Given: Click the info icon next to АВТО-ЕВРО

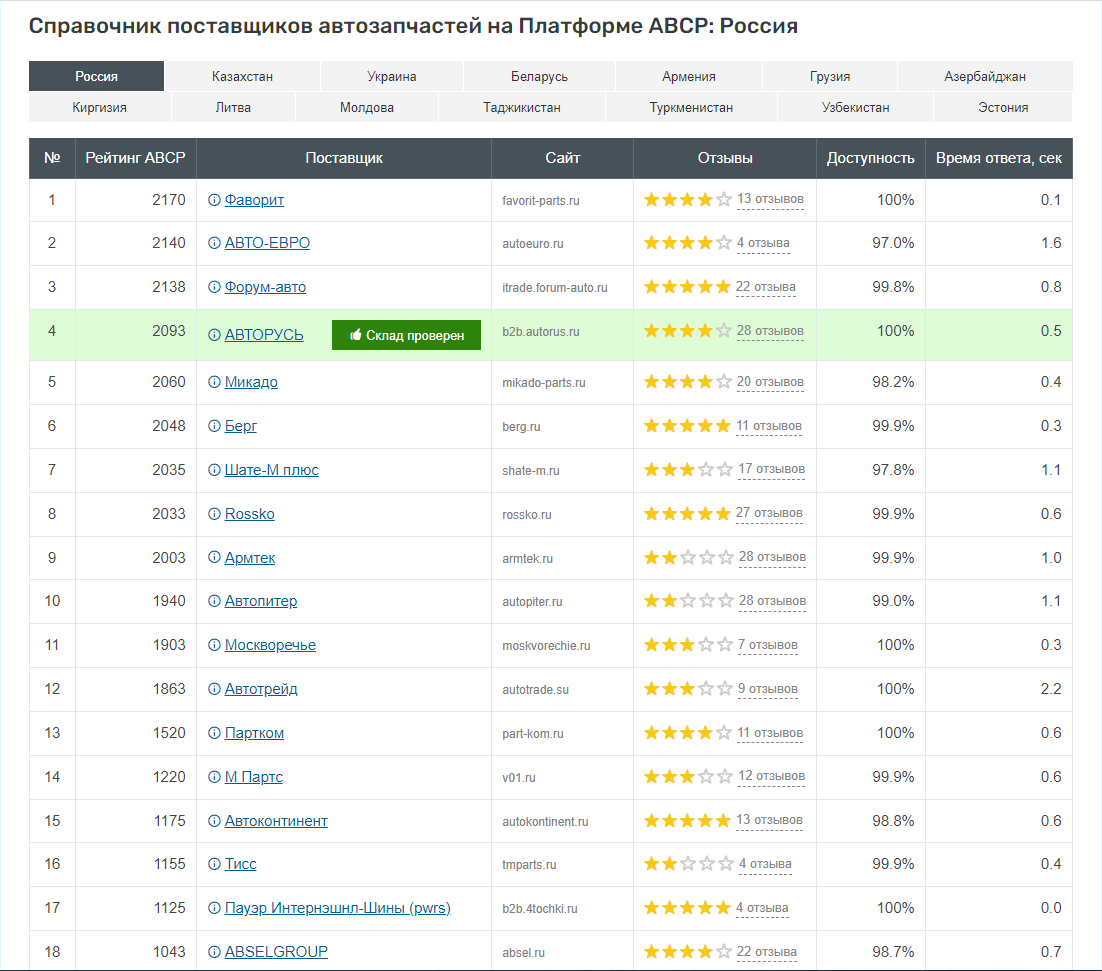Looking at the screenshot, I should click(214, 243).
